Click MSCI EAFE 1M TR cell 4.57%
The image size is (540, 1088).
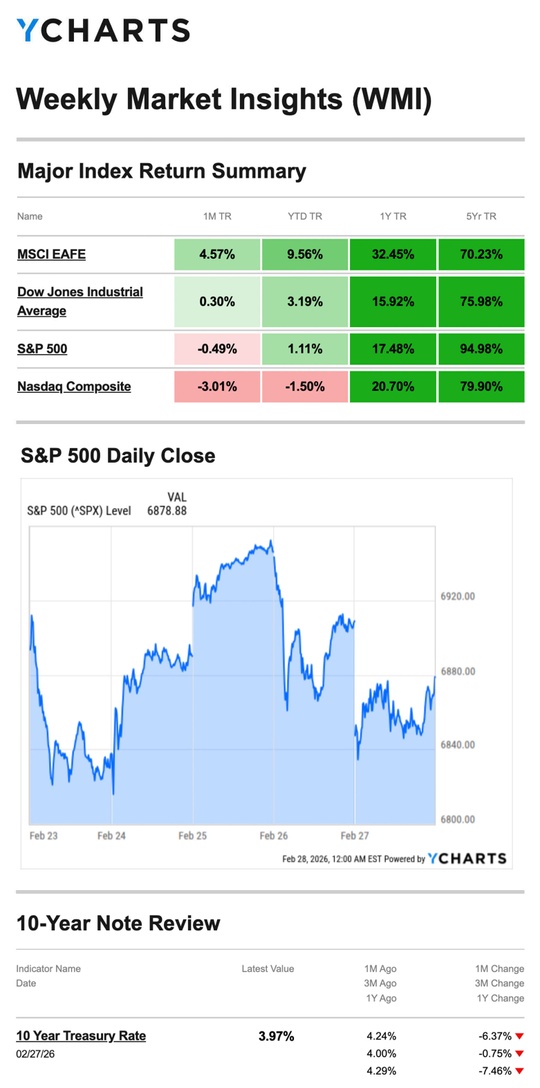point(217,255)
